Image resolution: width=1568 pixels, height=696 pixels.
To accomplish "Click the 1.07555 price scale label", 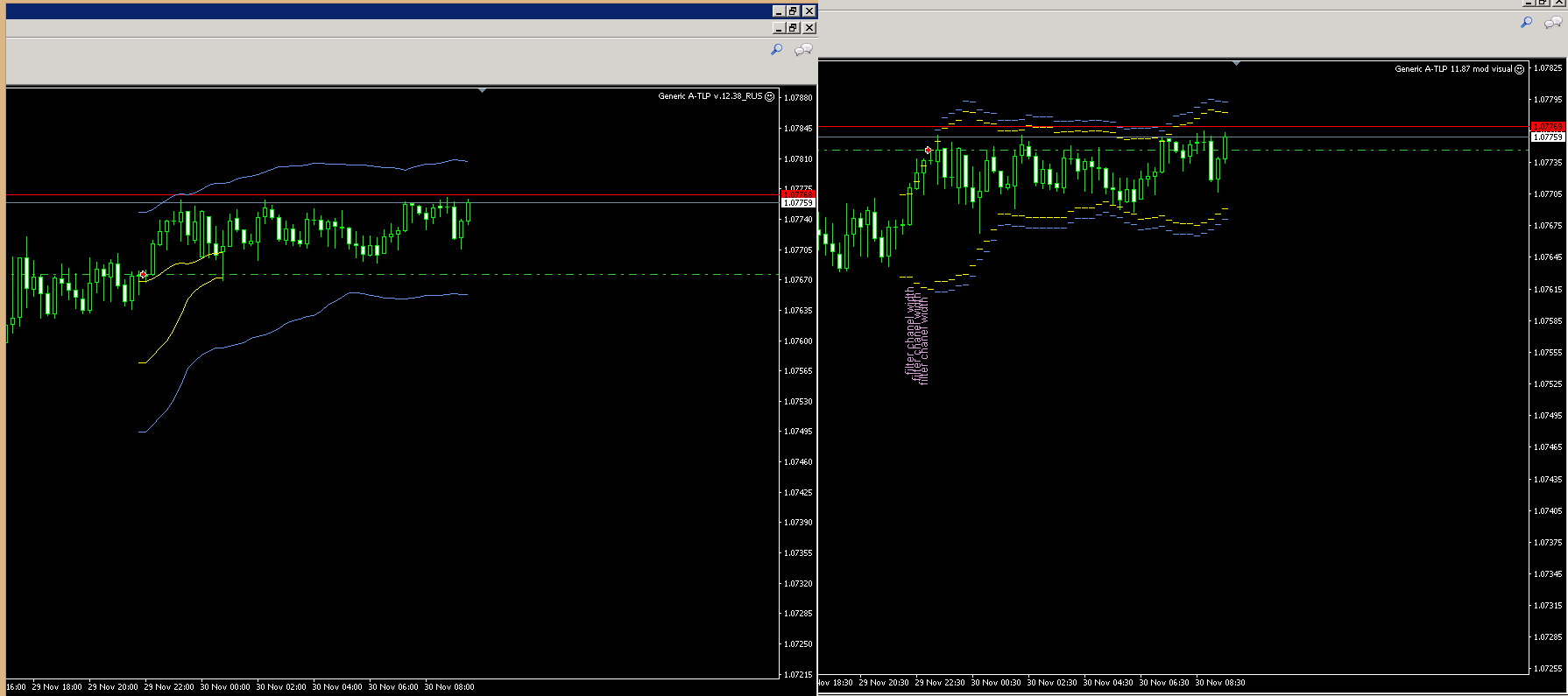I will 1548,353.
